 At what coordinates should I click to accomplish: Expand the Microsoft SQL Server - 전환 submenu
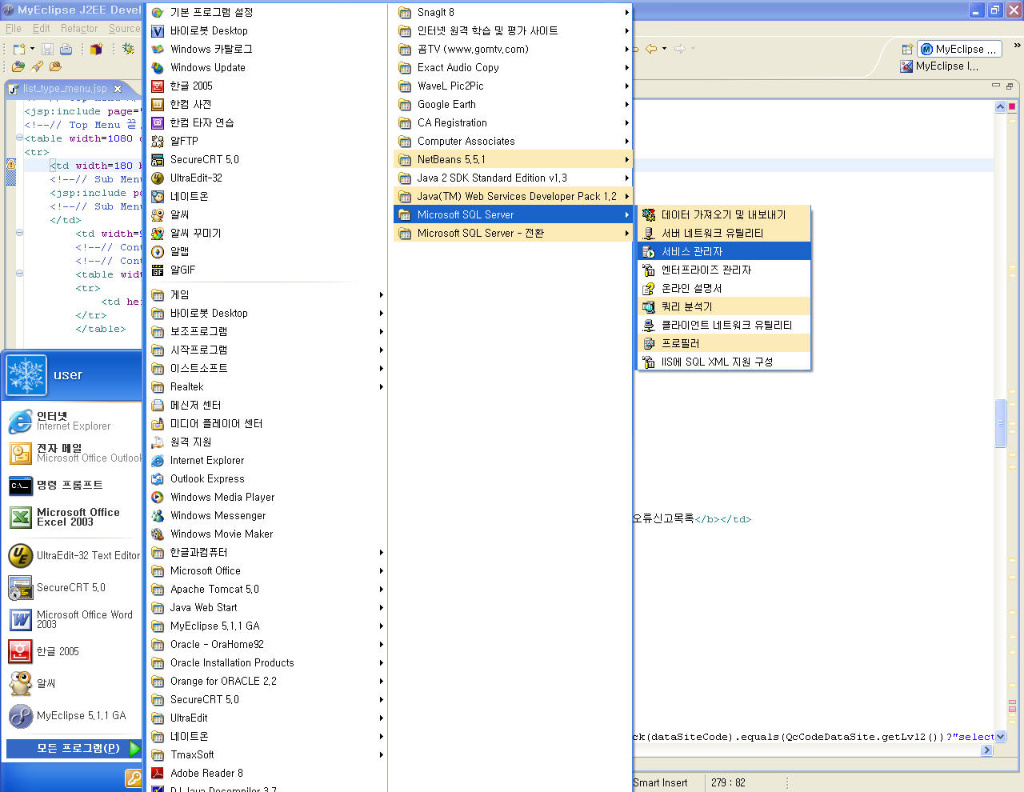[x=513, y=233]
